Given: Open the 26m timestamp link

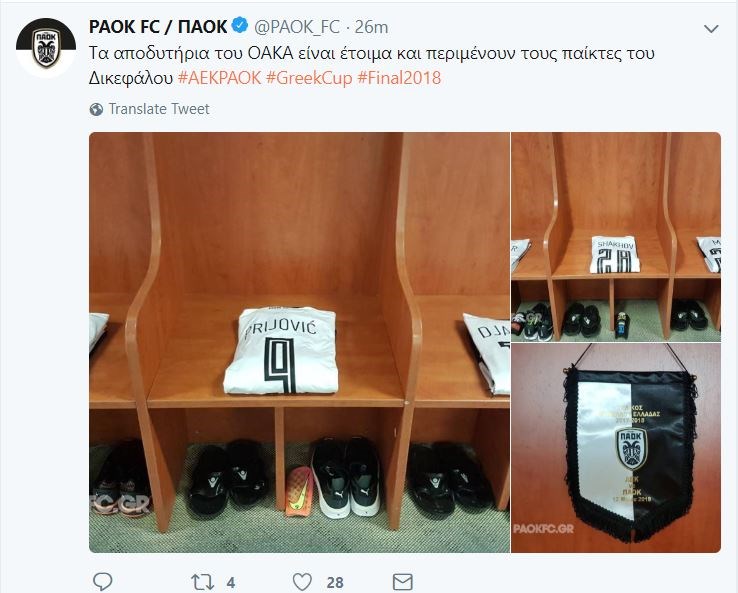Looking at the screenshot, I should pos(371,27).
